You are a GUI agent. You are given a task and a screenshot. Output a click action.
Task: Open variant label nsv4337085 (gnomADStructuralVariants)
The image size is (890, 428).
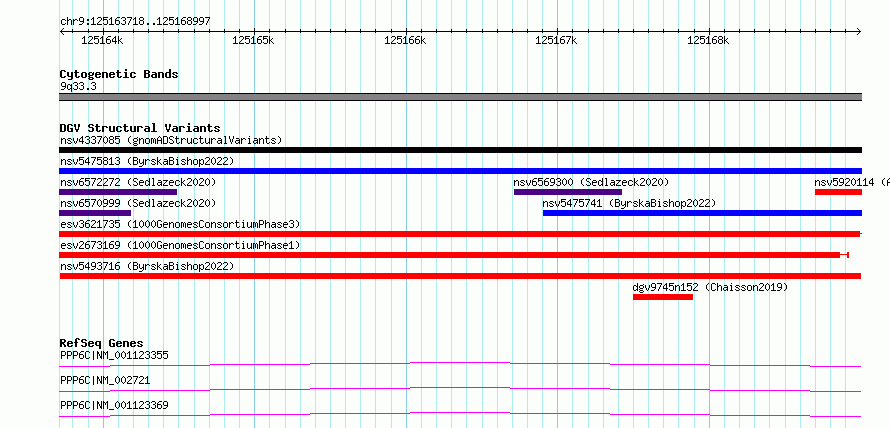pos(171,140)
